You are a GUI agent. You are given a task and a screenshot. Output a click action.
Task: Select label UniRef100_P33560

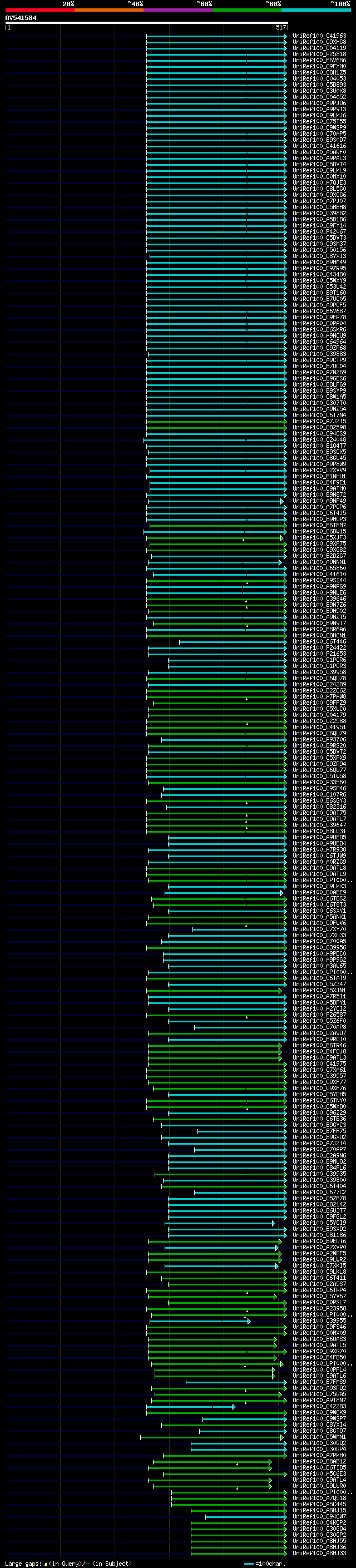[x=319, y=782]
